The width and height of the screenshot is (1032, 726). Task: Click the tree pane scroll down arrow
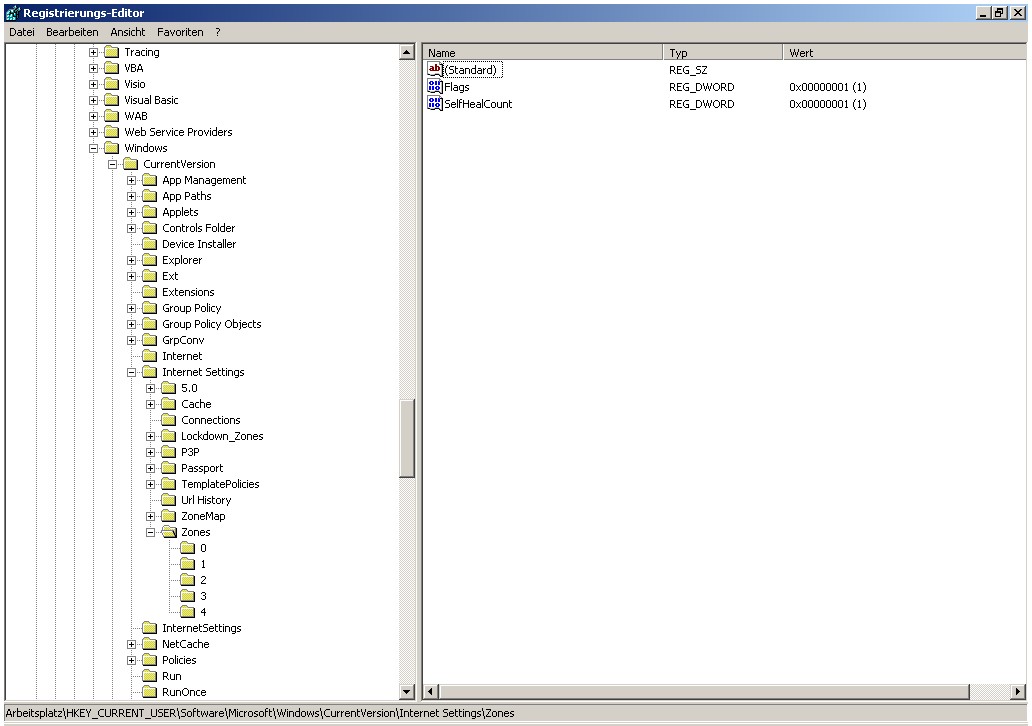407,691
